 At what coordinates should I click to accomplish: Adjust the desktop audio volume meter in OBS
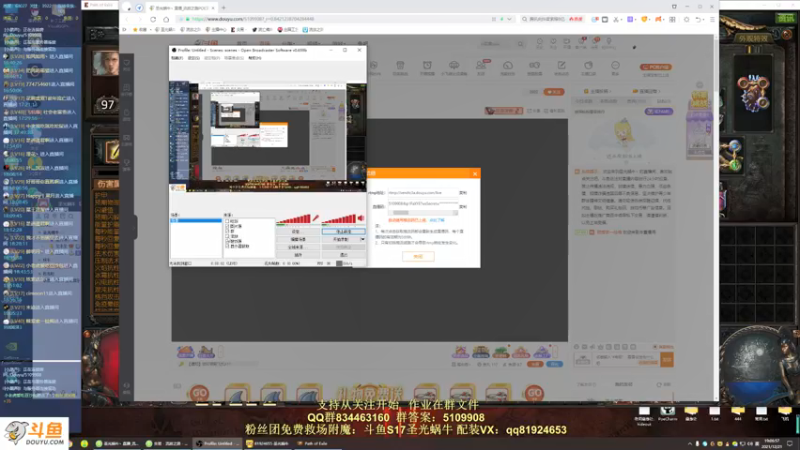pos(338,219)
